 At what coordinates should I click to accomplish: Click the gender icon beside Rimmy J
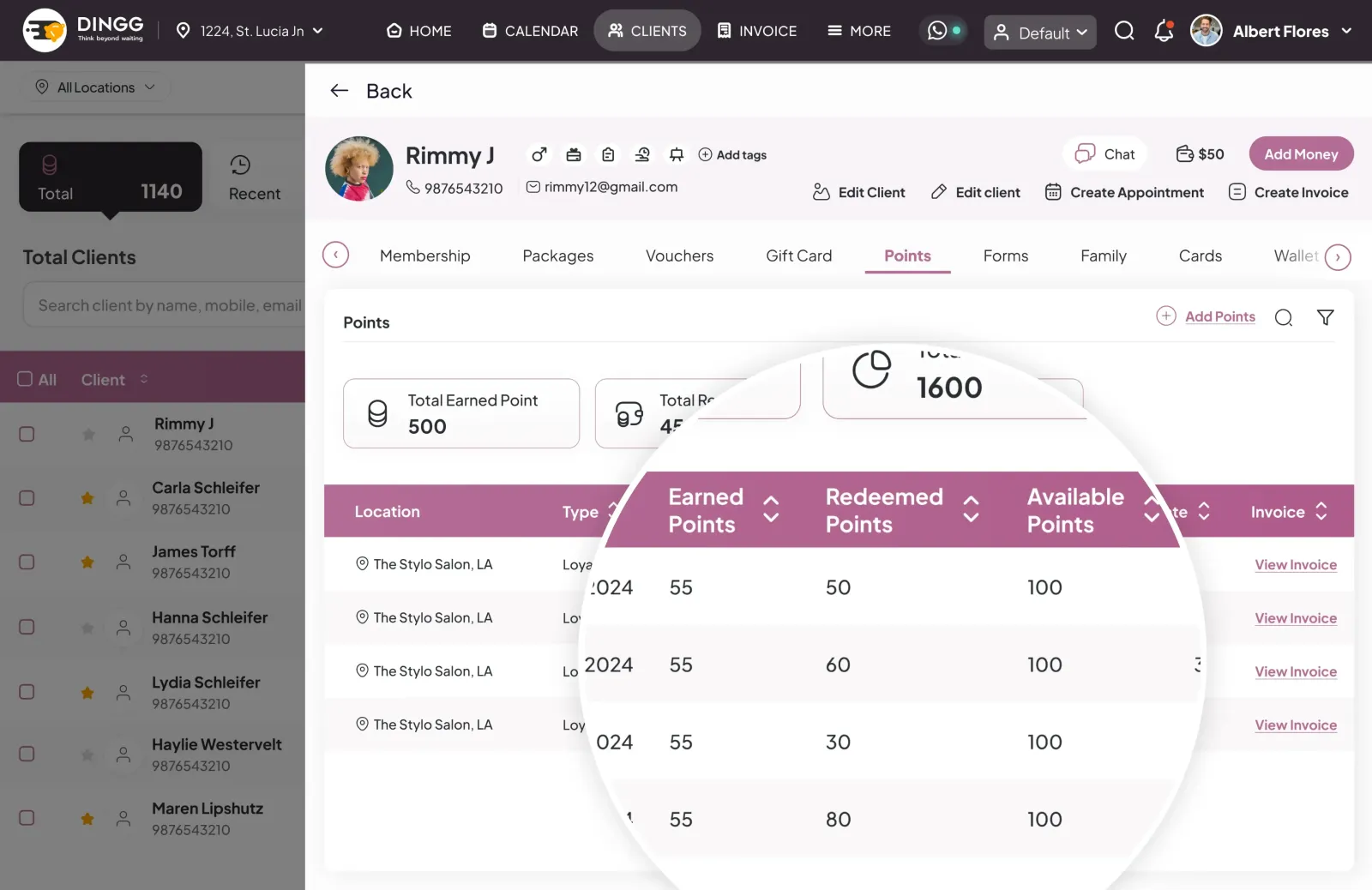[x=539, y=155]
